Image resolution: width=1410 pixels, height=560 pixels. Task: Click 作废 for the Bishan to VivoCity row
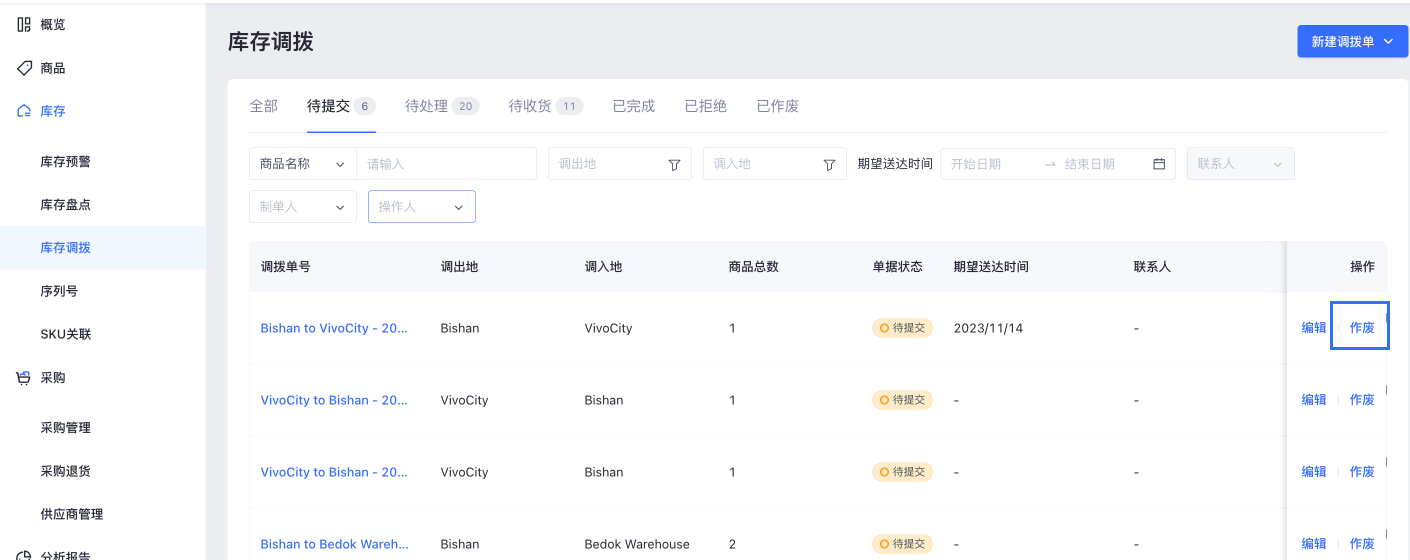[1362, 328]
